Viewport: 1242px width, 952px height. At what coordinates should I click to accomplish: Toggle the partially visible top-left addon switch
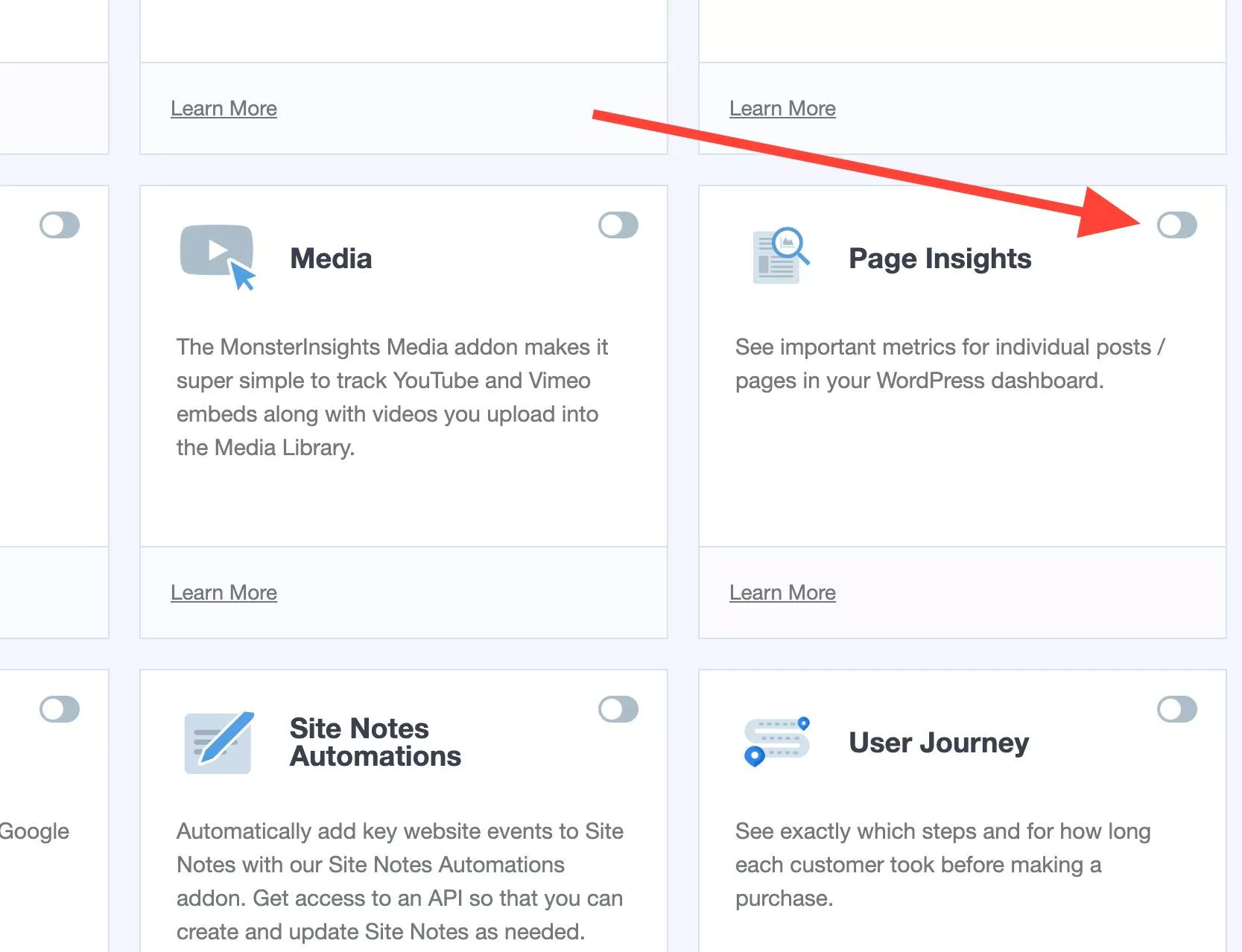pyautogui.click(x=60, y=225)
